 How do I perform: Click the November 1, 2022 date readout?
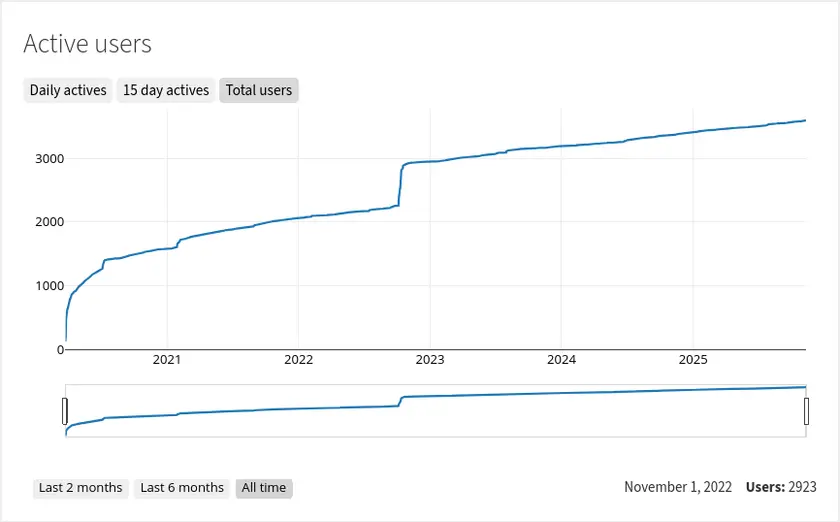point(679,488)
